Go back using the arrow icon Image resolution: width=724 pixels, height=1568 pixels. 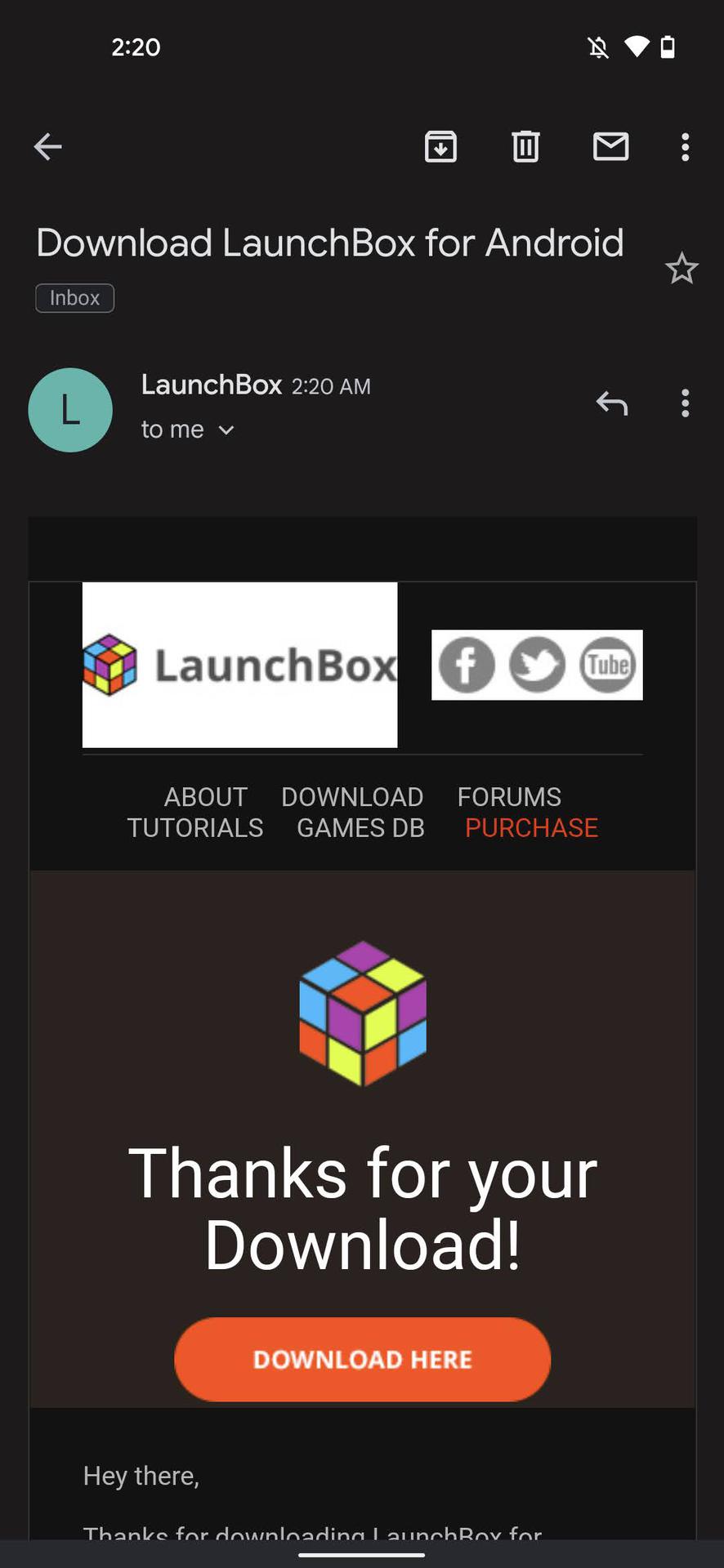pyautogui.click(x=47, y=147)
